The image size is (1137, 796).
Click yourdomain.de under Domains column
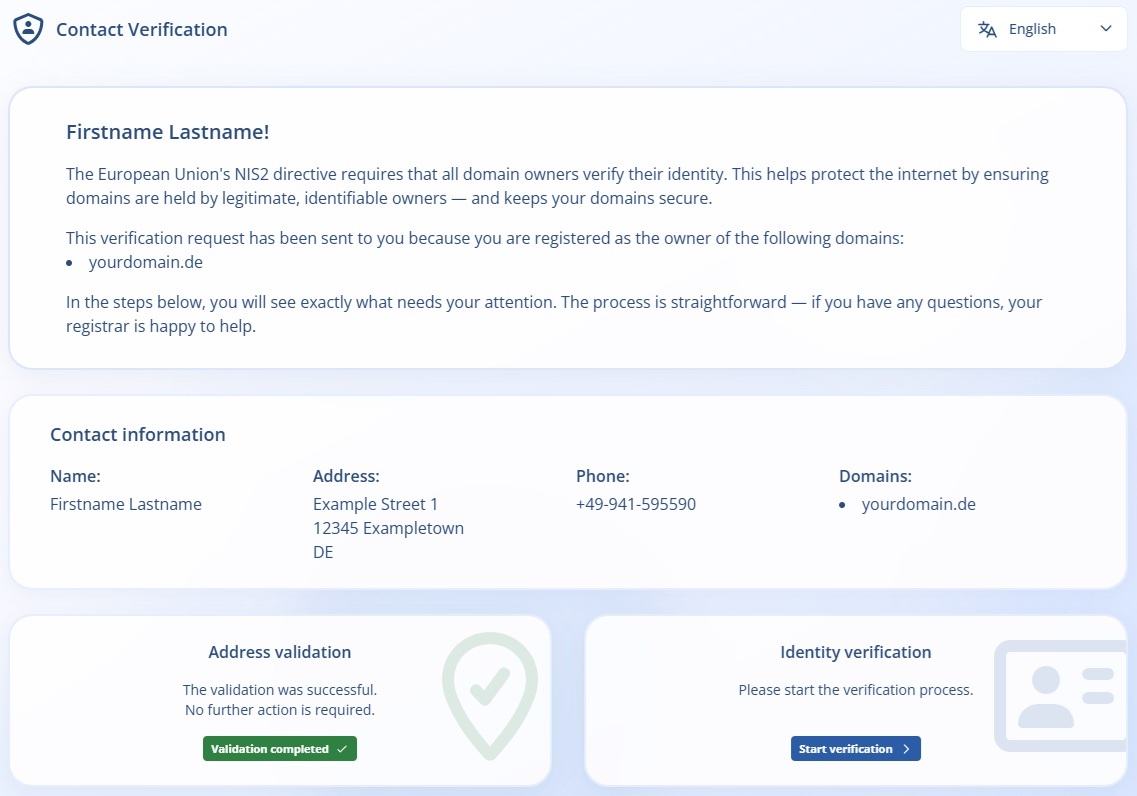(x=919, y=504)
